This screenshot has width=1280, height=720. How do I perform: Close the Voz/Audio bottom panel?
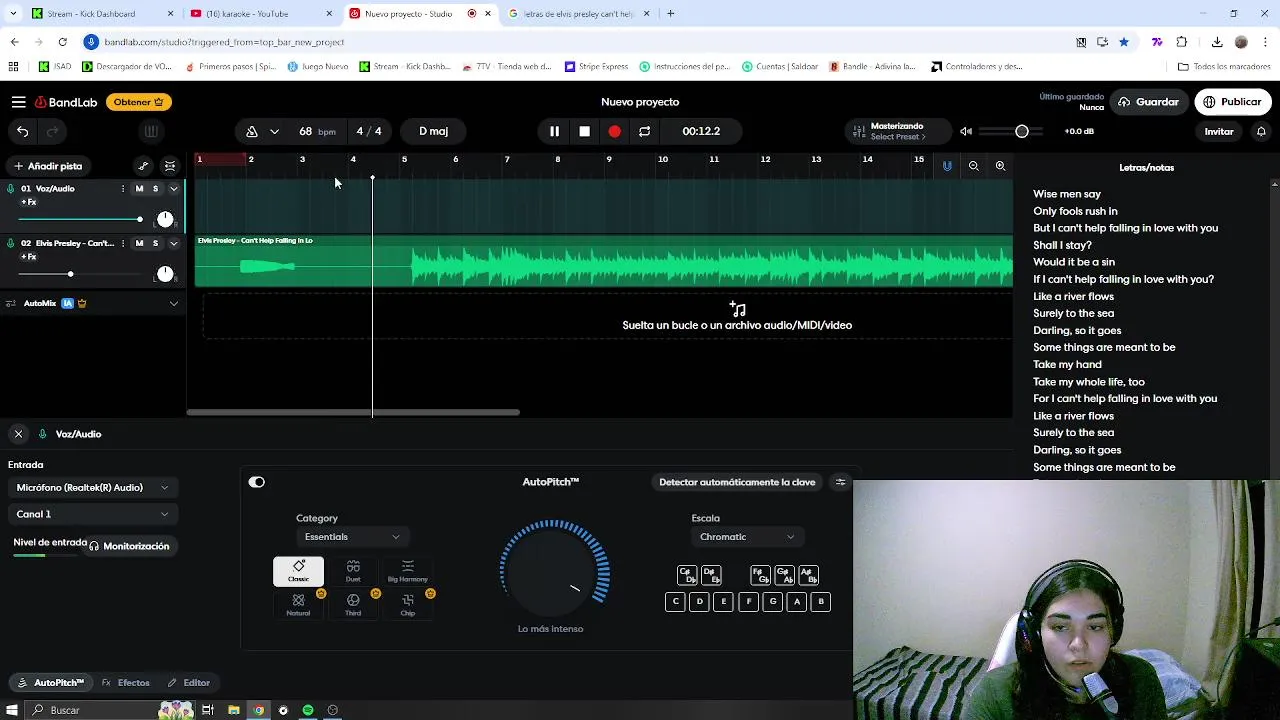pos(18,434)
